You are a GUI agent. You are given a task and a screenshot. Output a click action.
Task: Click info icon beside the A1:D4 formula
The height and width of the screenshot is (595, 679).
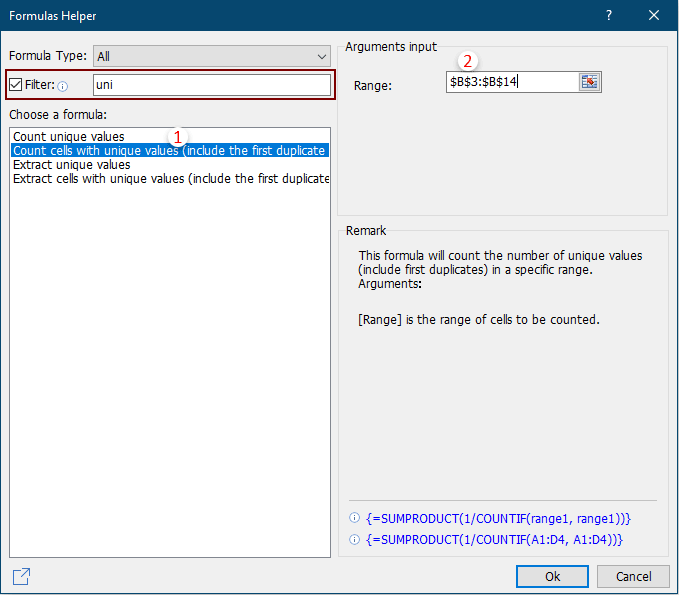pos(354,539)
